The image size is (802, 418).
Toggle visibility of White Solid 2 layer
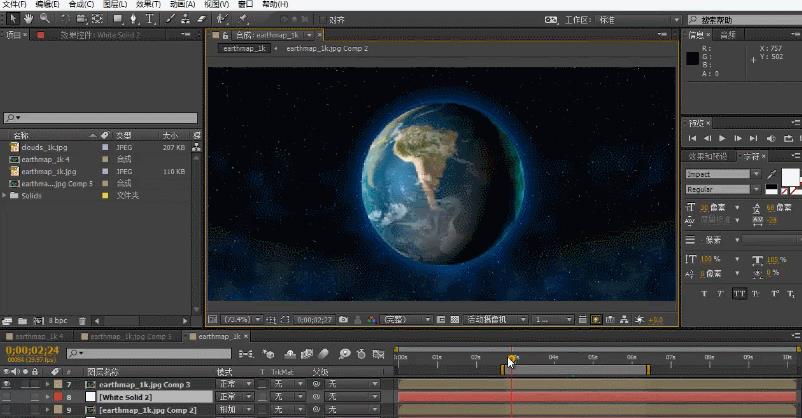point(7,397)
